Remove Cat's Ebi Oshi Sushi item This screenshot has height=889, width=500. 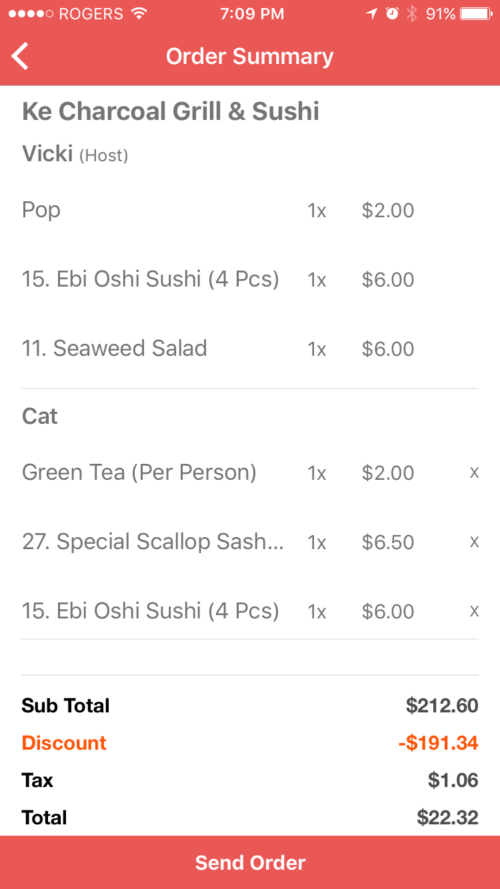[x=474, y=611]
